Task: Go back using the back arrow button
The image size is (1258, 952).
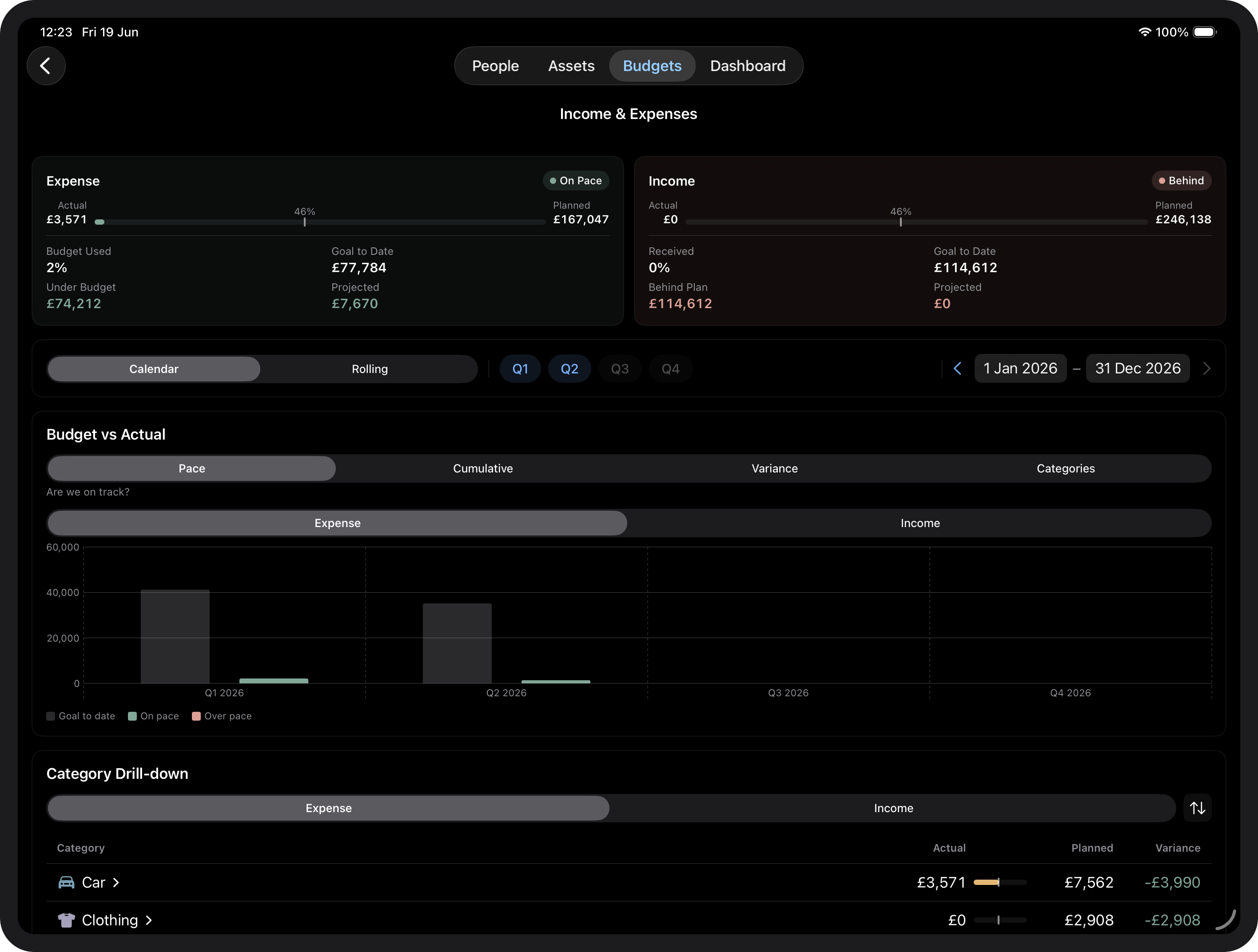Action: click(x=46, y=66)
